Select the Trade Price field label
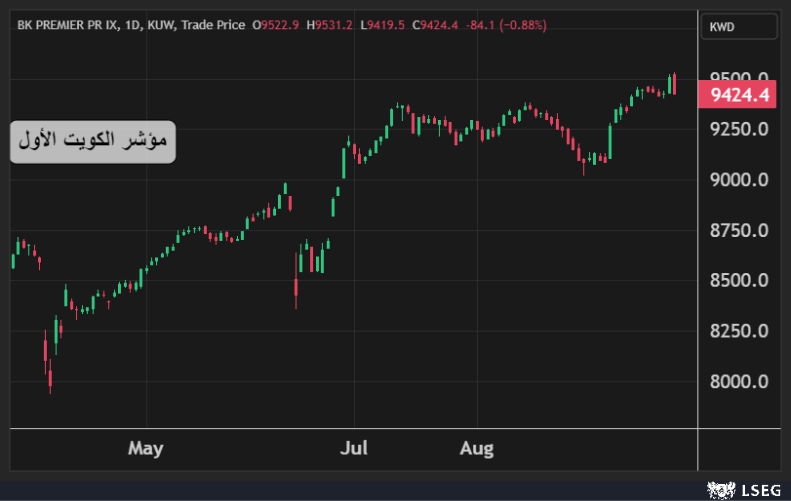Screen dimensions: 791x501 [x=211, y=25]
